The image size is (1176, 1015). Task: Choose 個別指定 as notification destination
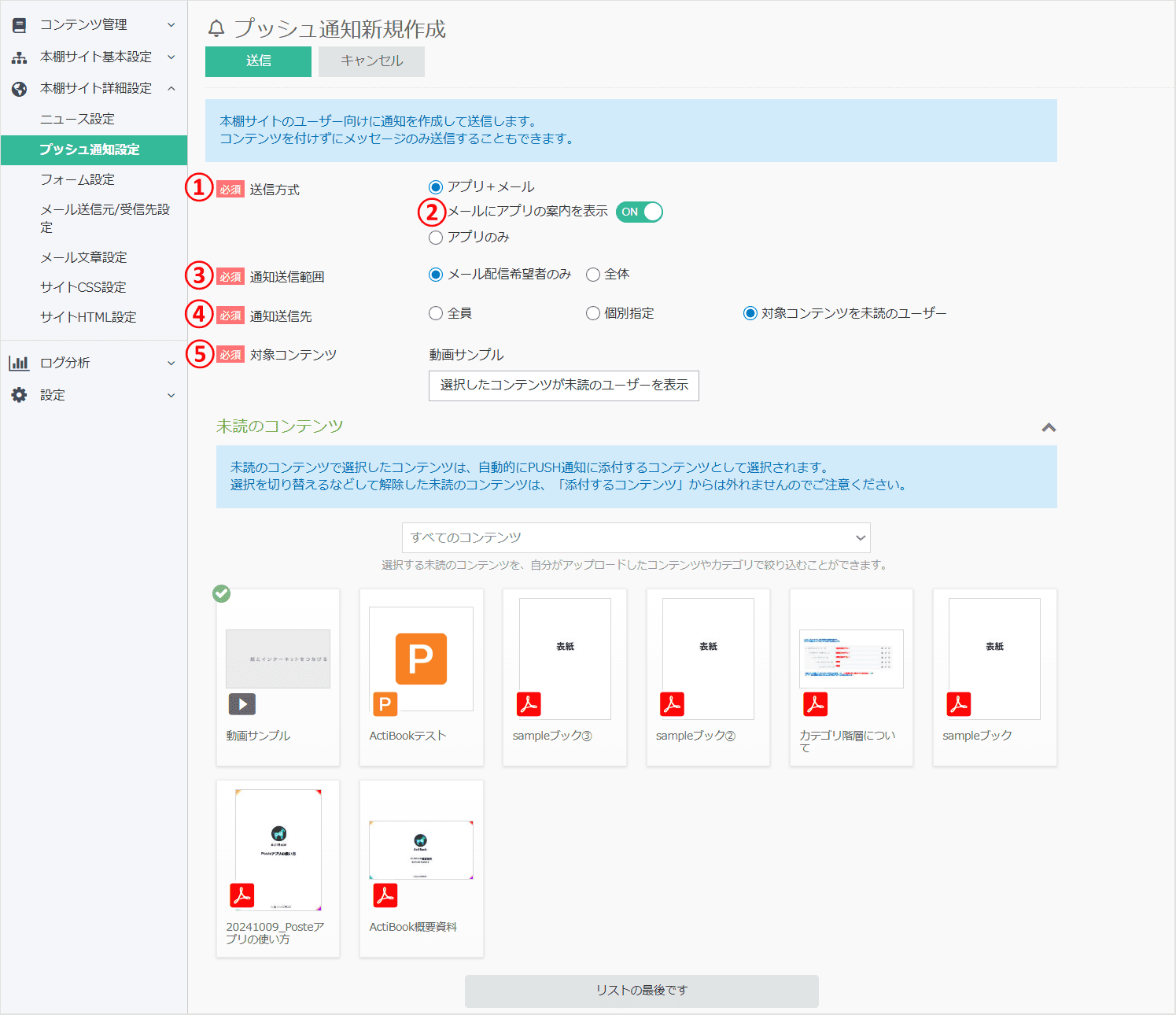coord(593,314)
